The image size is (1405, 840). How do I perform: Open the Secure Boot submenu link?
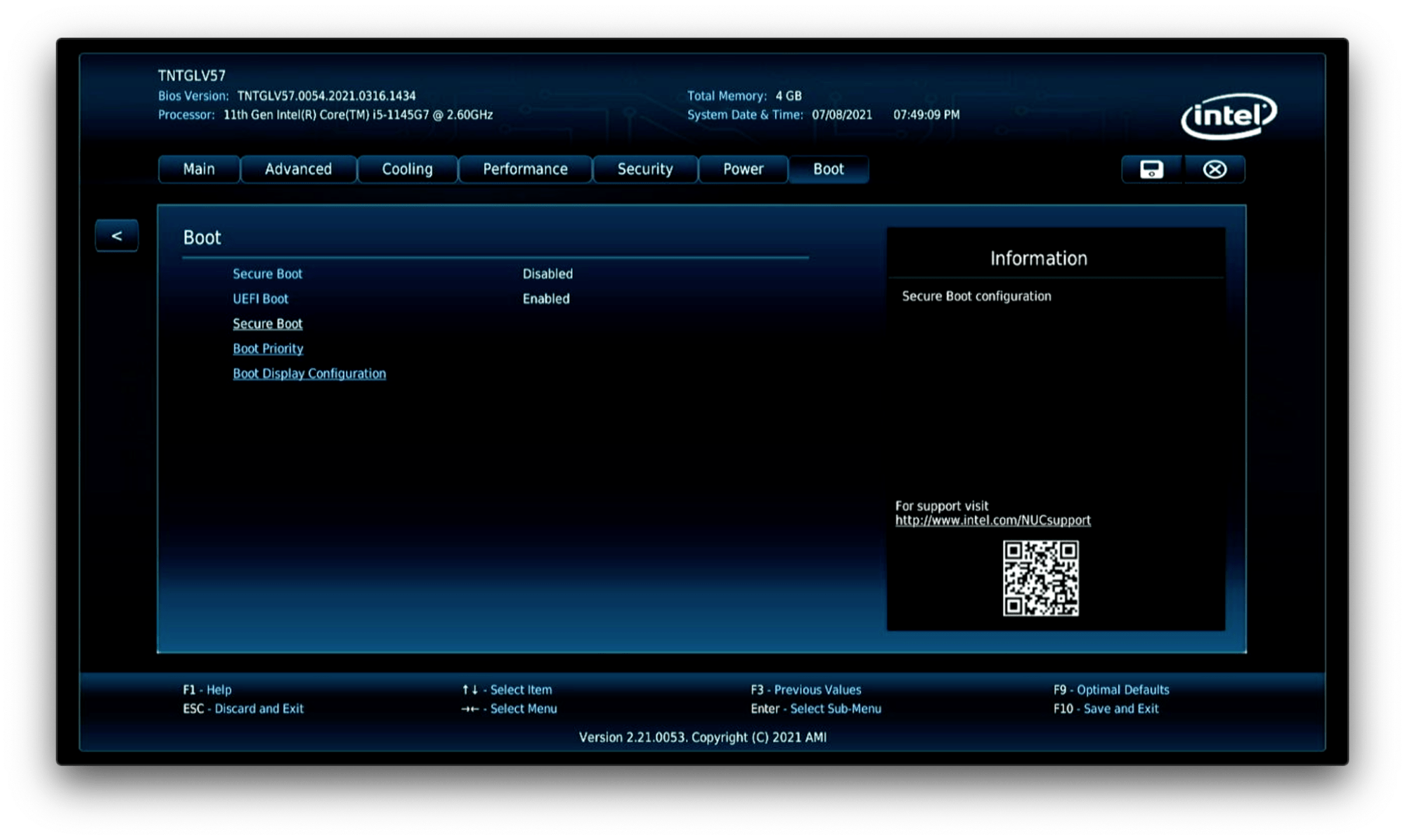coord(267,324)
